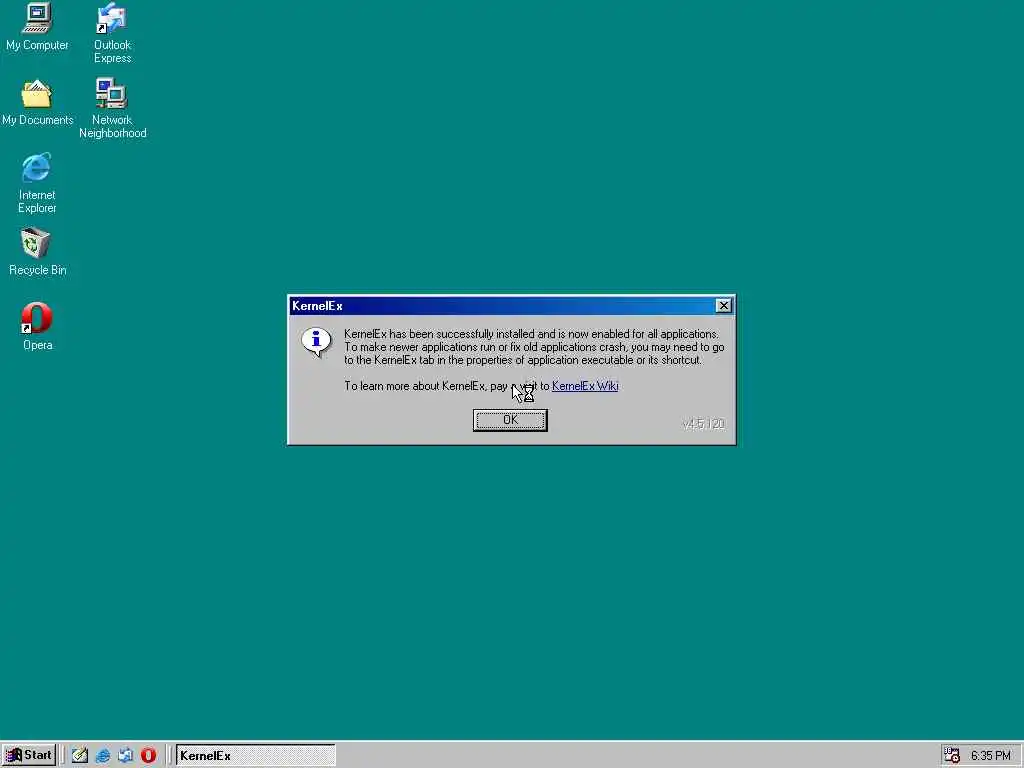Select KernelEx taskbar button
1024x768 pixels.
(256, 755)
